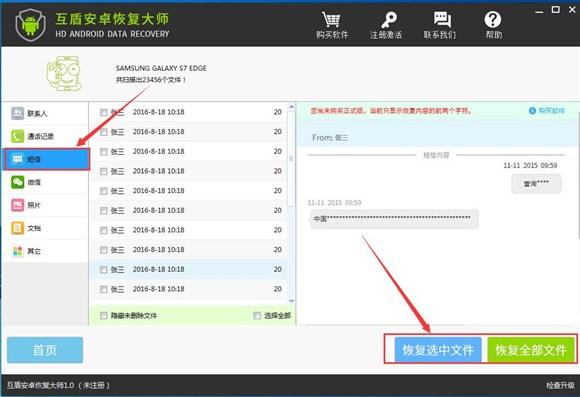Select 联系人 contacts in the sidebar
This screenshot has width=580, height=397.
click(x=45, y=113)
